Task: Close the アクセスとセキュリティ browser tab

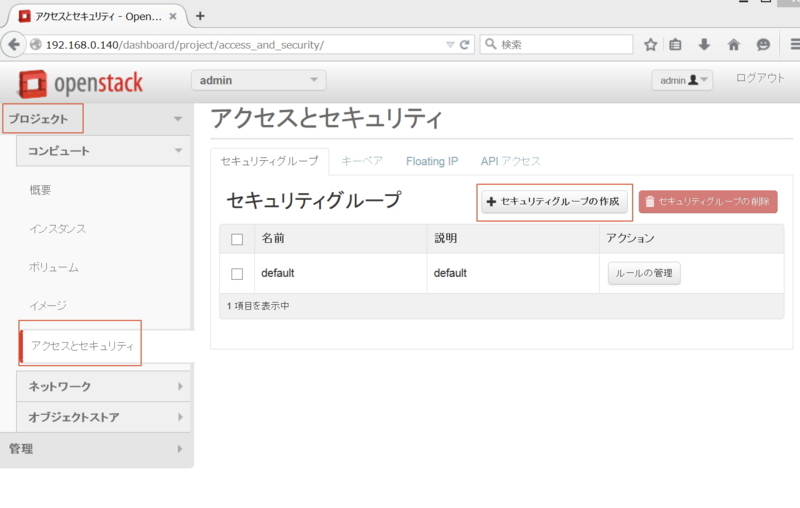Action: pyautogui.click(x=173, y=16)
